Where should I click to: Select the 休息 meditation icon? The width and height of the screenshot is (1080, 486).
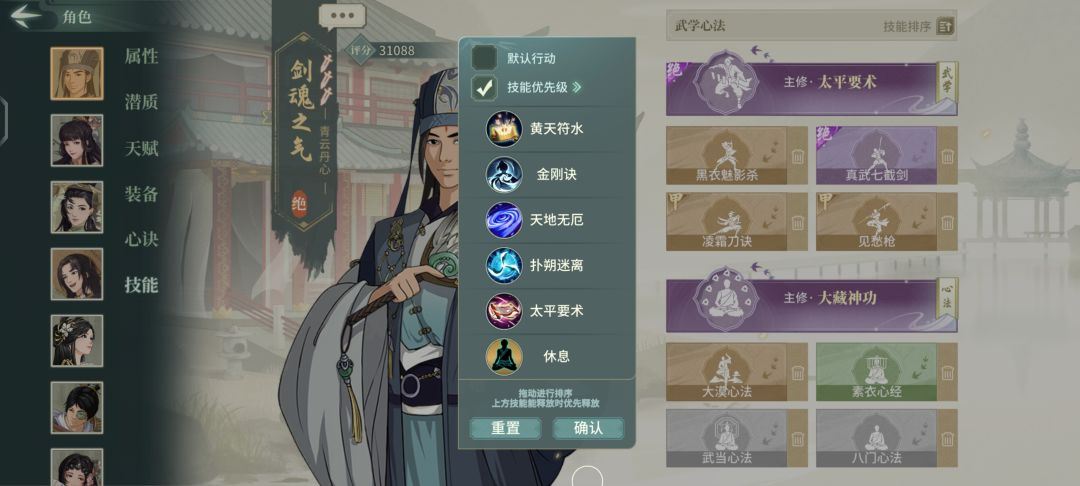[504, 357]
